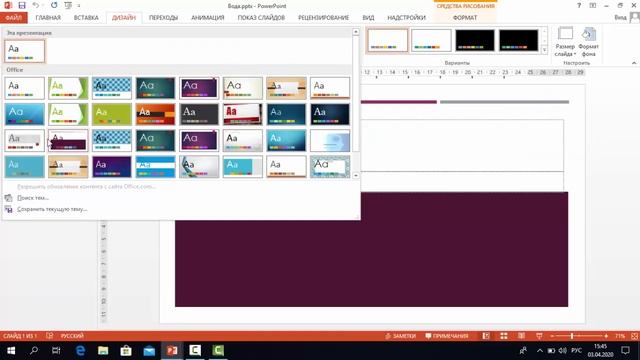Click Поиск тем browse icon
Image resolution: width=640 pixels, height=360 pixels.
(x=9, y=198)
